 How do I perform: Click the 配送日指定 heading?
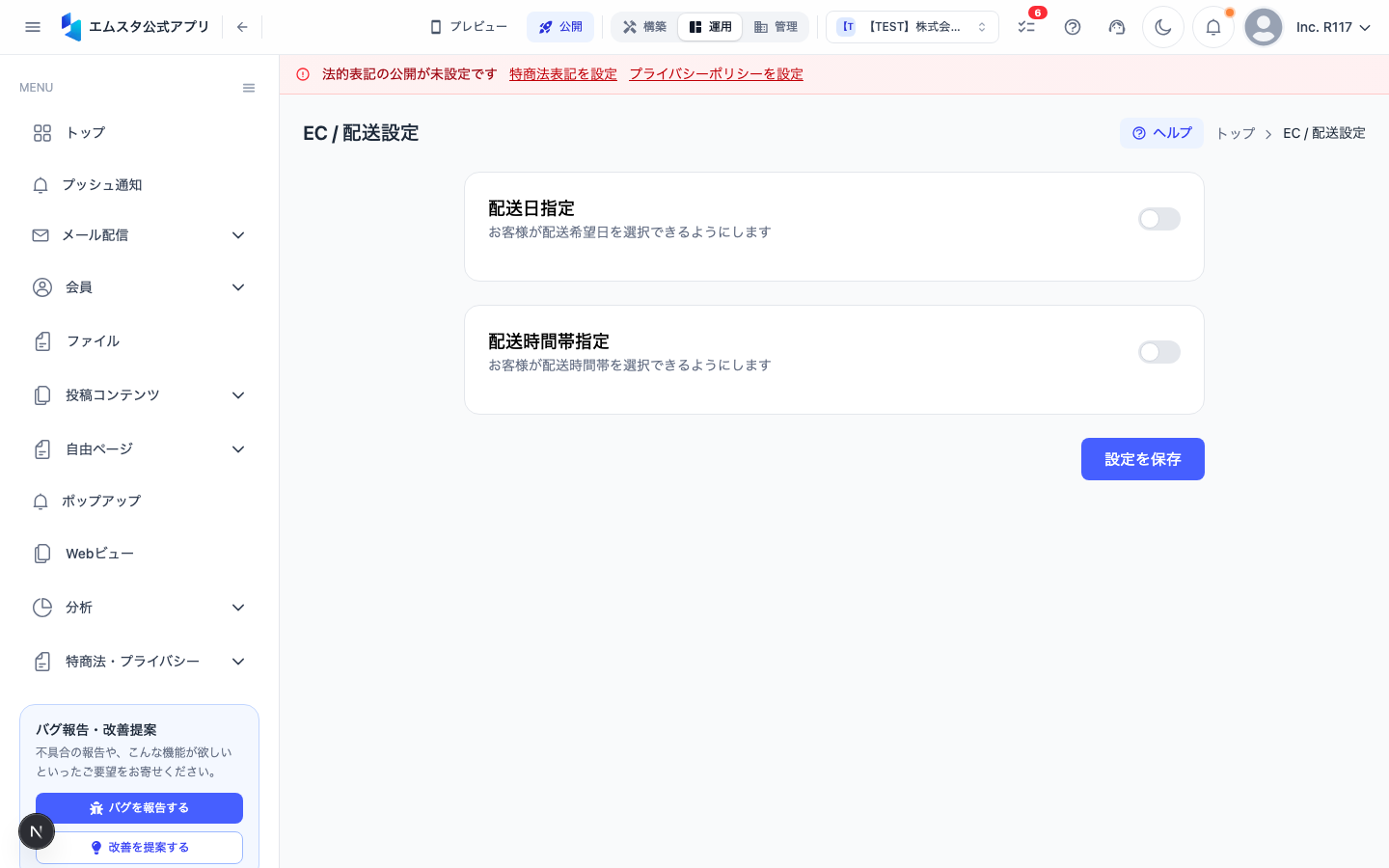(531, 208)
